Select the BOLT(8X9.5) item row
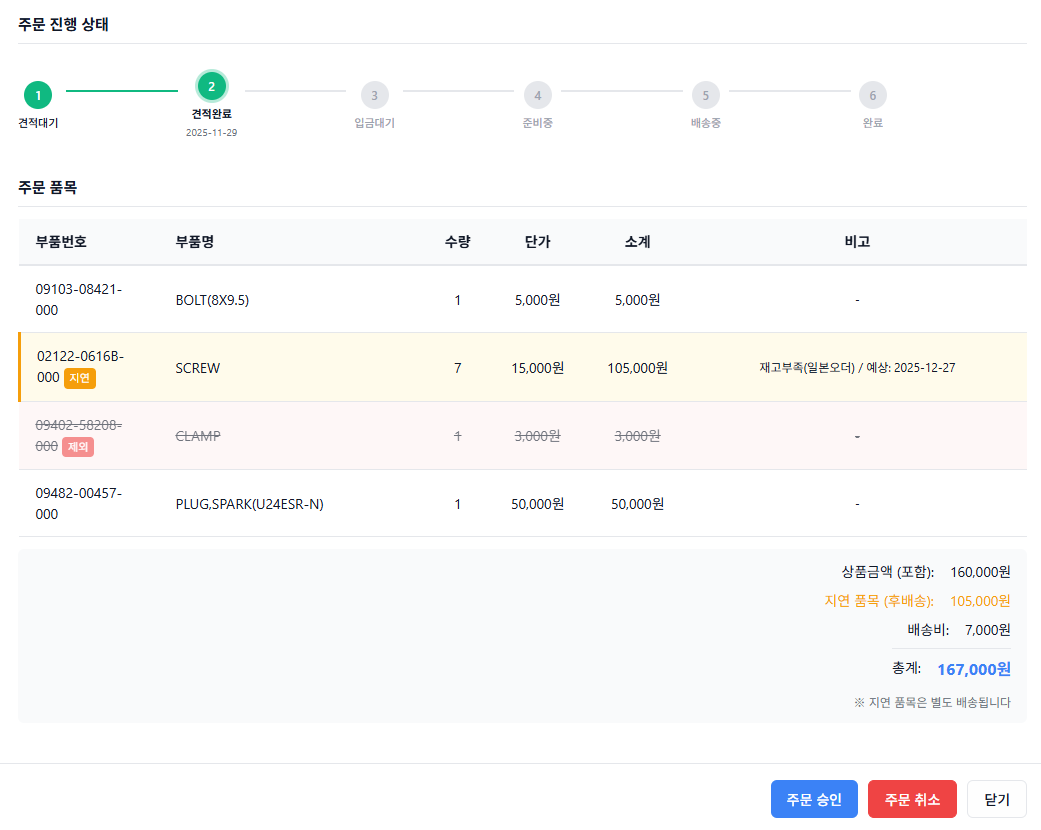Image resolution: width=1041 pixels, height=830 pixels. pyautogui.click(x=212, y=300)
